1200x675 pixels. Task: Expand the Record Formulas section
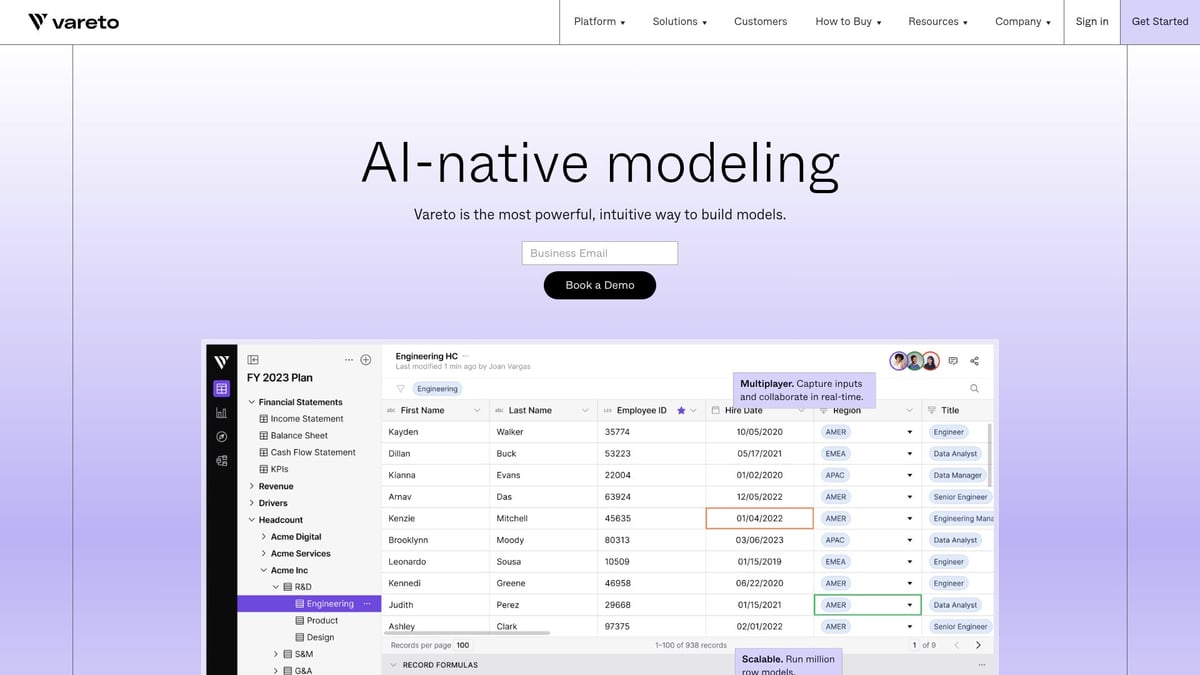point(394,665)
